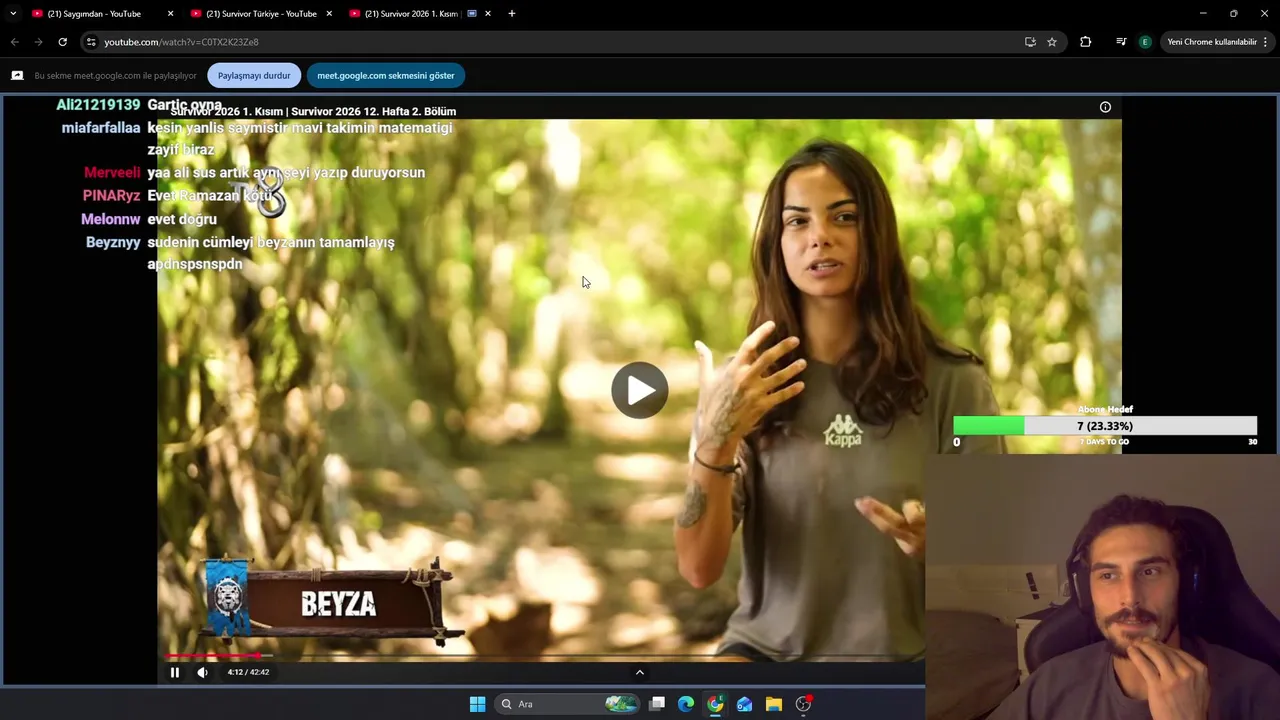This screenshot has width=1280, height=720.
Task: Click the streamer webcam overlay
Action: point(1102,587)
